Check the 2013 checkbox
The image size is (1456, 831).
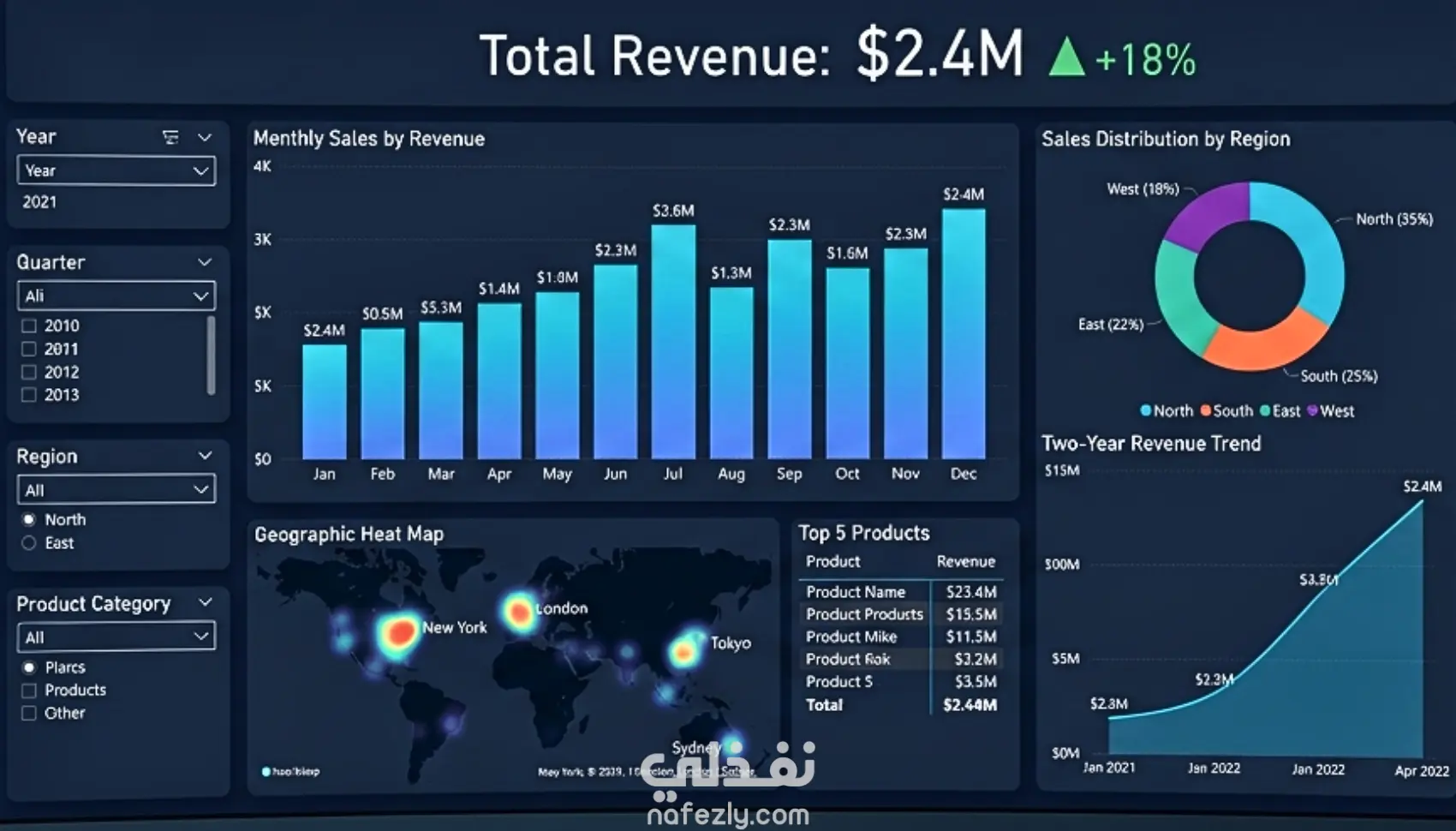click(x=29, y=395)
